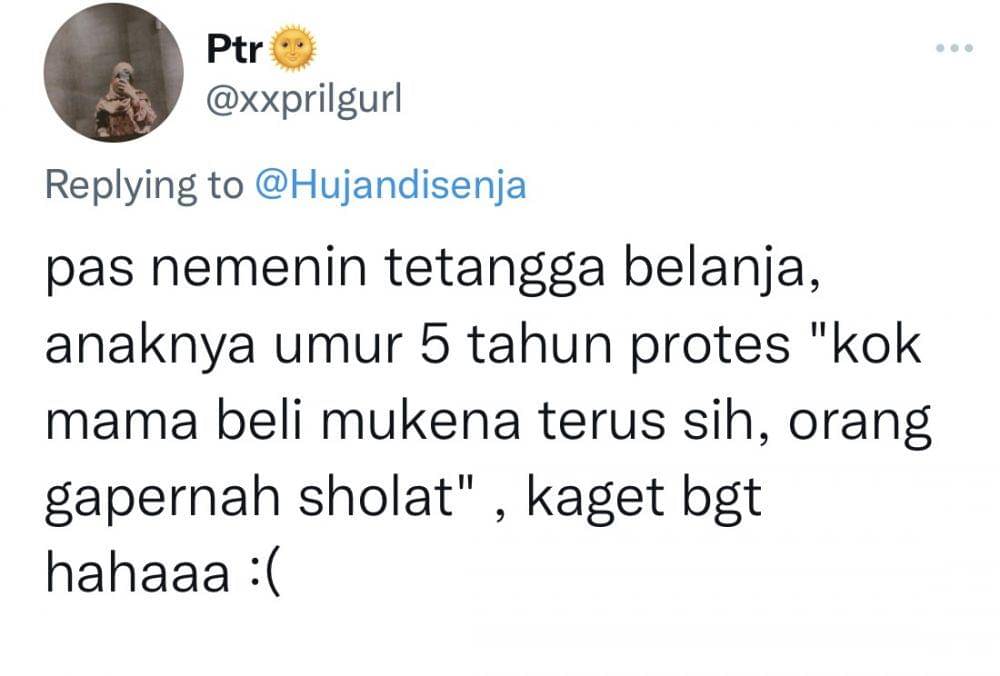Viewport: 1000px width, 676px height.
Task: Click the sun emoji beside Ptr
Action: tap(293, 48)
